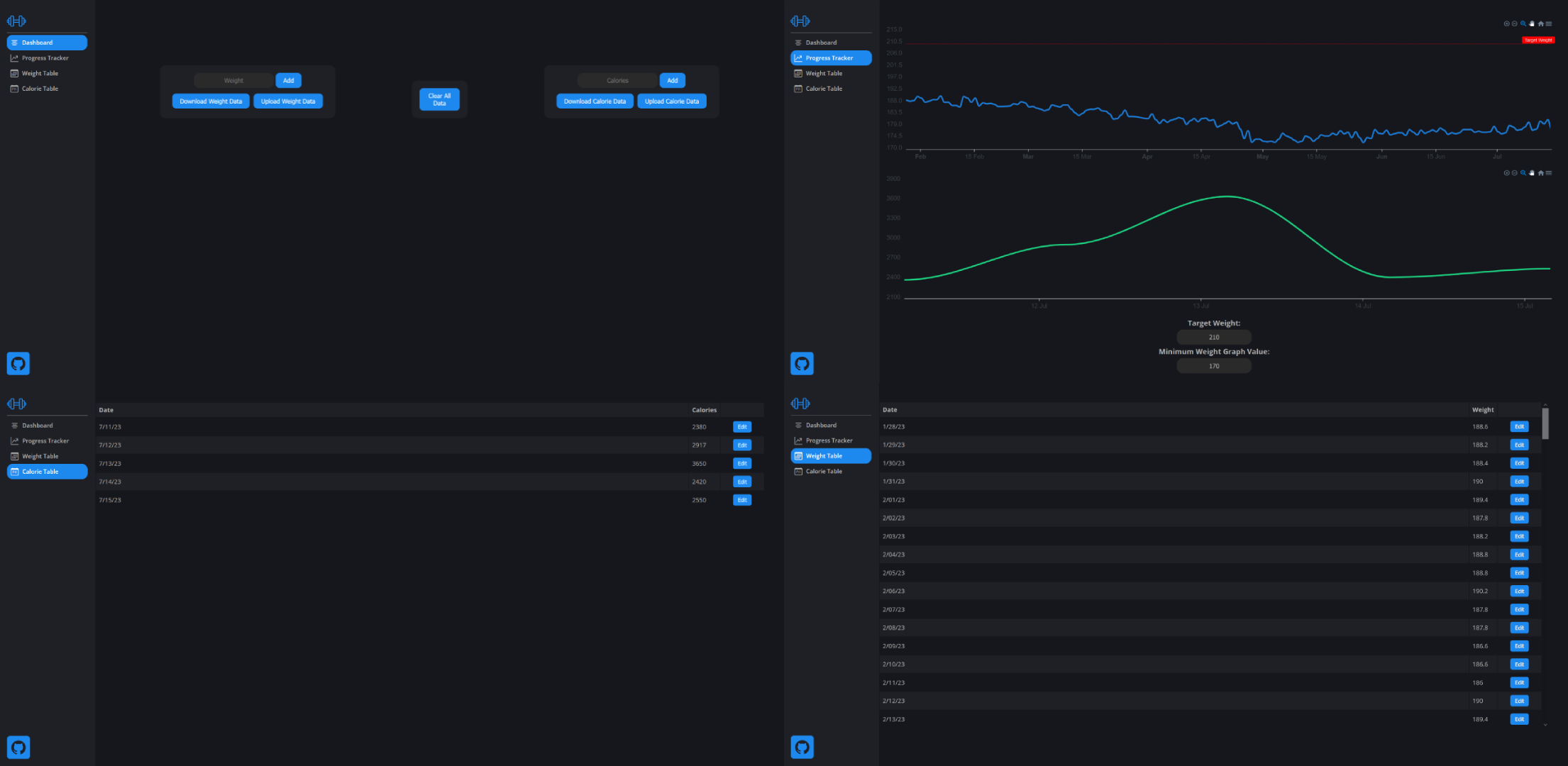Viewport: 1568px width, 766px height.
Task: Reset axes with the home icon on the calorie chart
Action: (x=1540, y=173)
